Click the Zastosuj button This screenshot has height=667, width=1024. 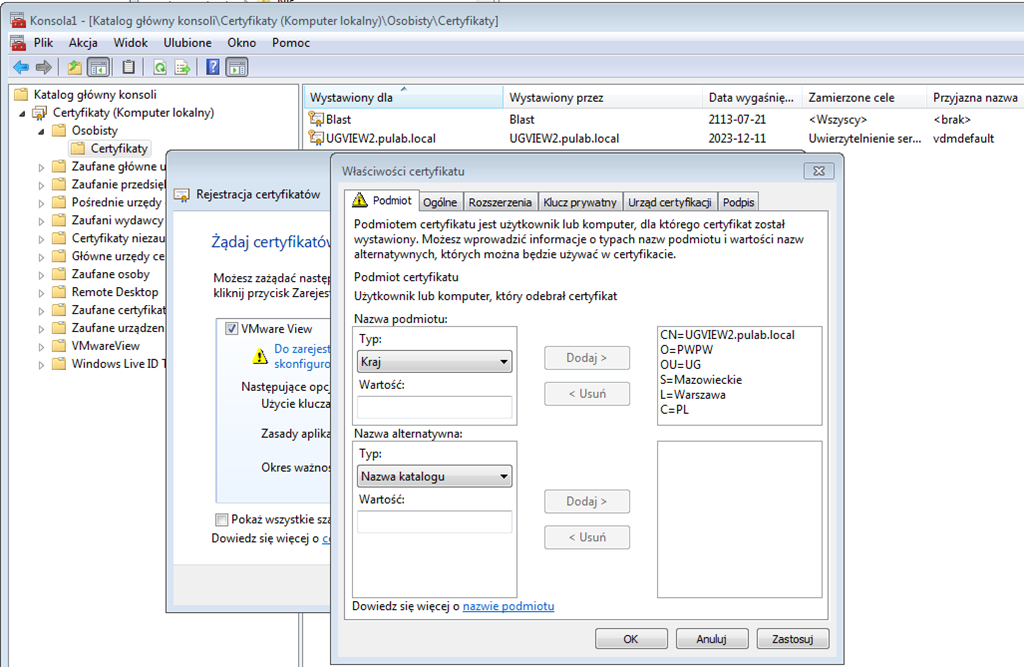(x=793, y=638)
